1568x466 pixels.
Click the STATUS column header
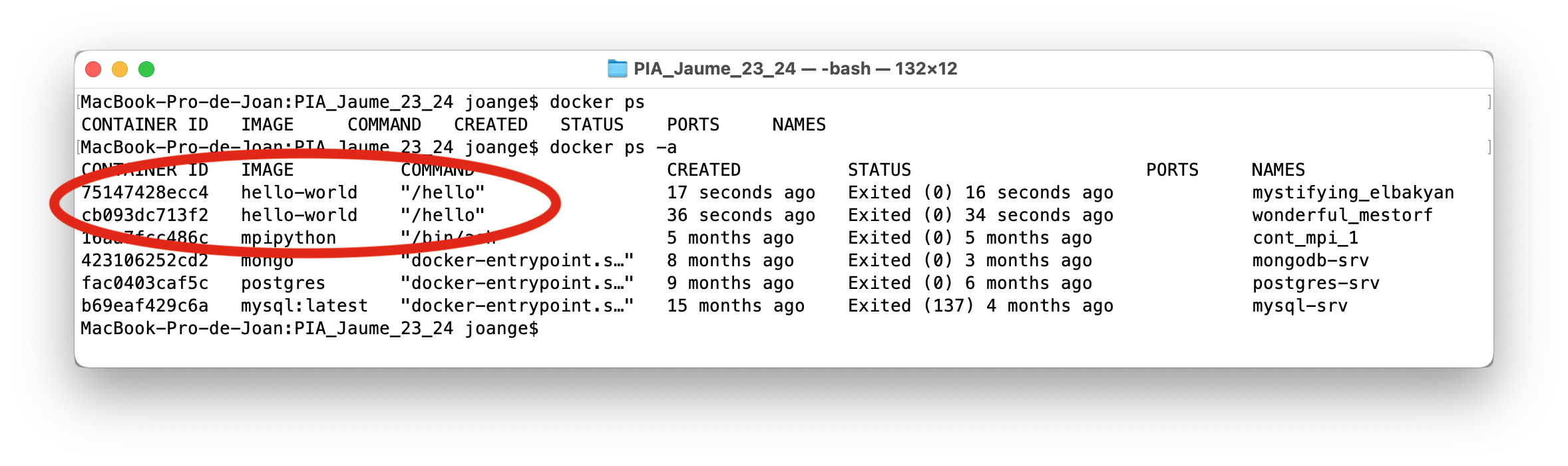click(x=879, y=169)
